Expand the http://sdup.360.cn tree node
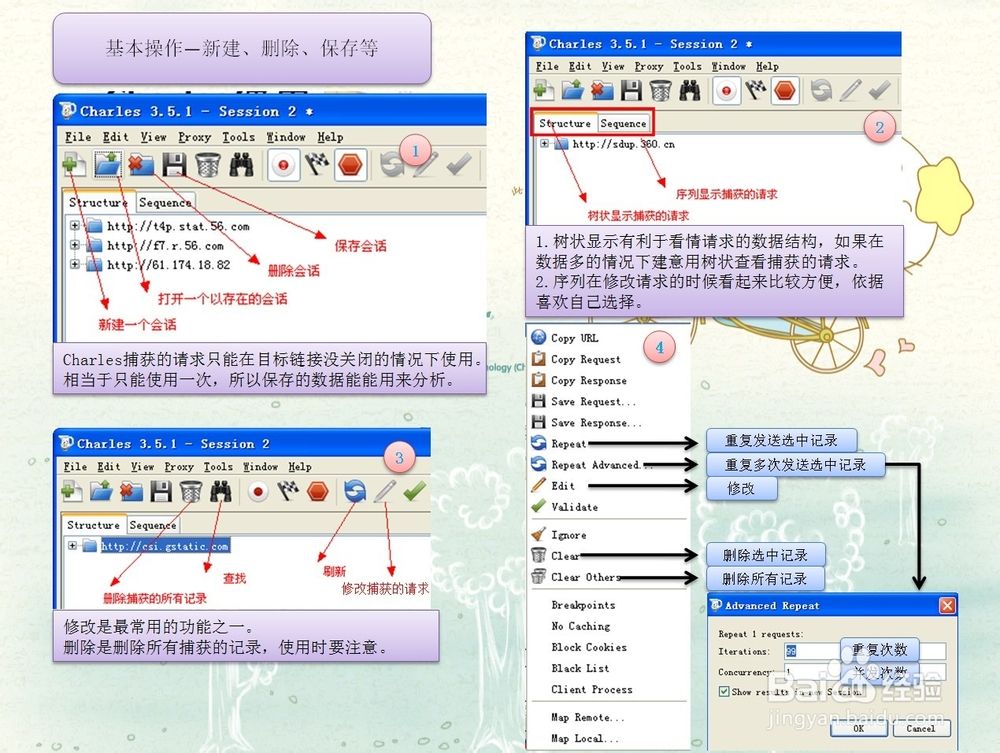Viewport: 1000px width, 753px height. 544,144
